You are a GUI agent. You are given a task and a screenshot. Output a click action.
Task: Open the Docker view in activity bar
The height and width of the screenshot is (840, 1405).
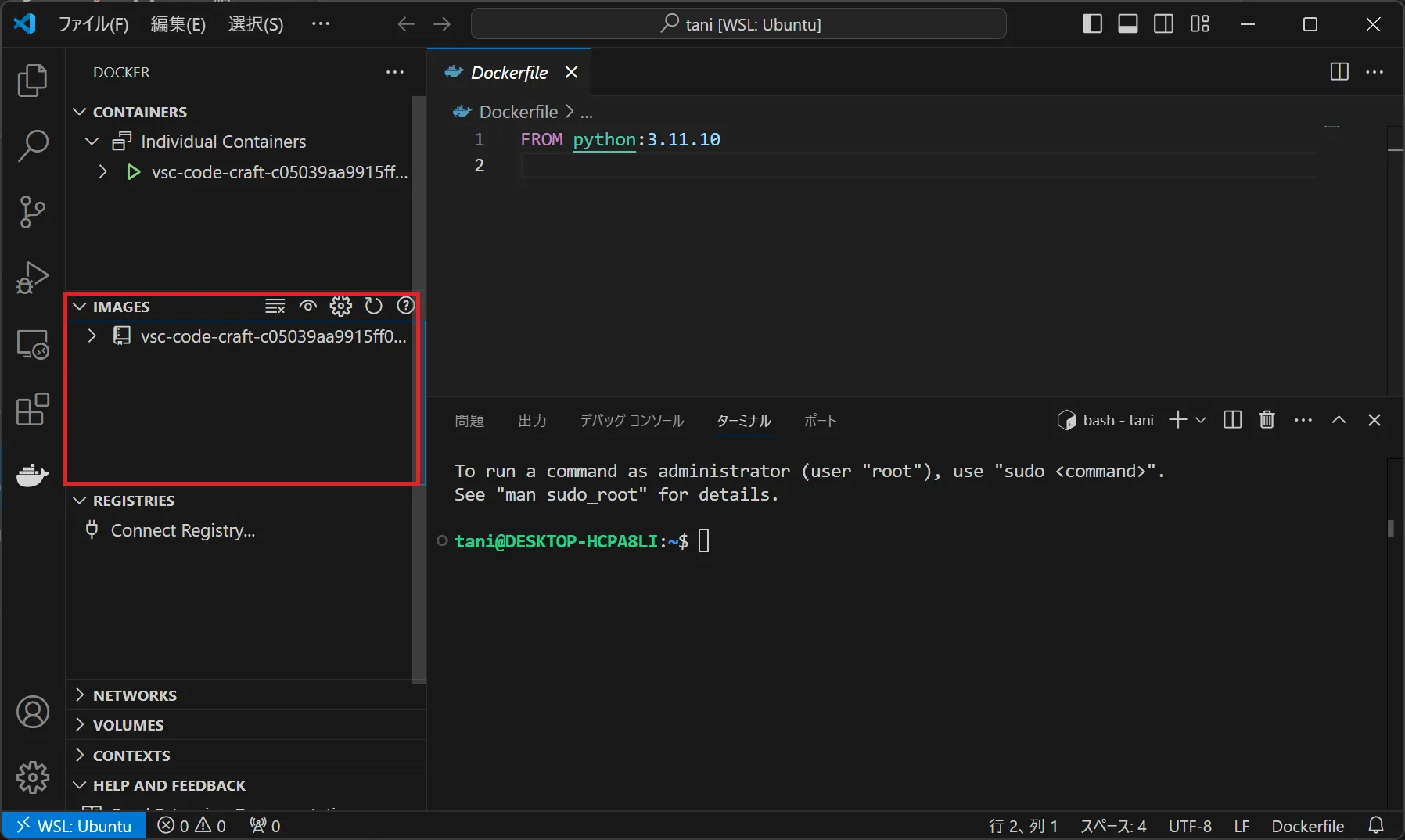click(x=32, y=474)
